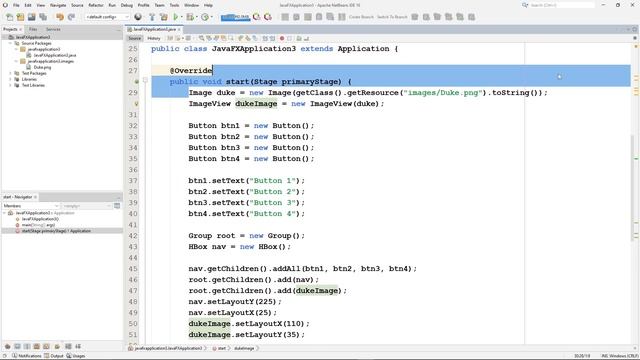Click the stop macro recording icon
640x360 pixels.
[x=289, y=38]
